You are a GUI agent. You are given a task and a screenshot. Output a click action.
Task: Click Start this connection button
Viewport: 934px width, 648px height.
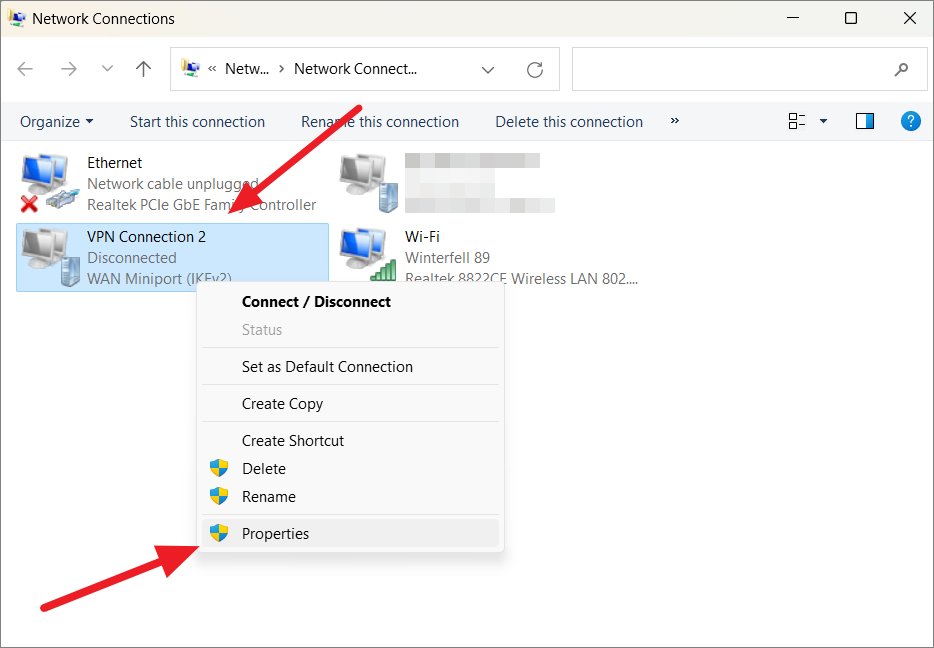[x=197, y=122]
